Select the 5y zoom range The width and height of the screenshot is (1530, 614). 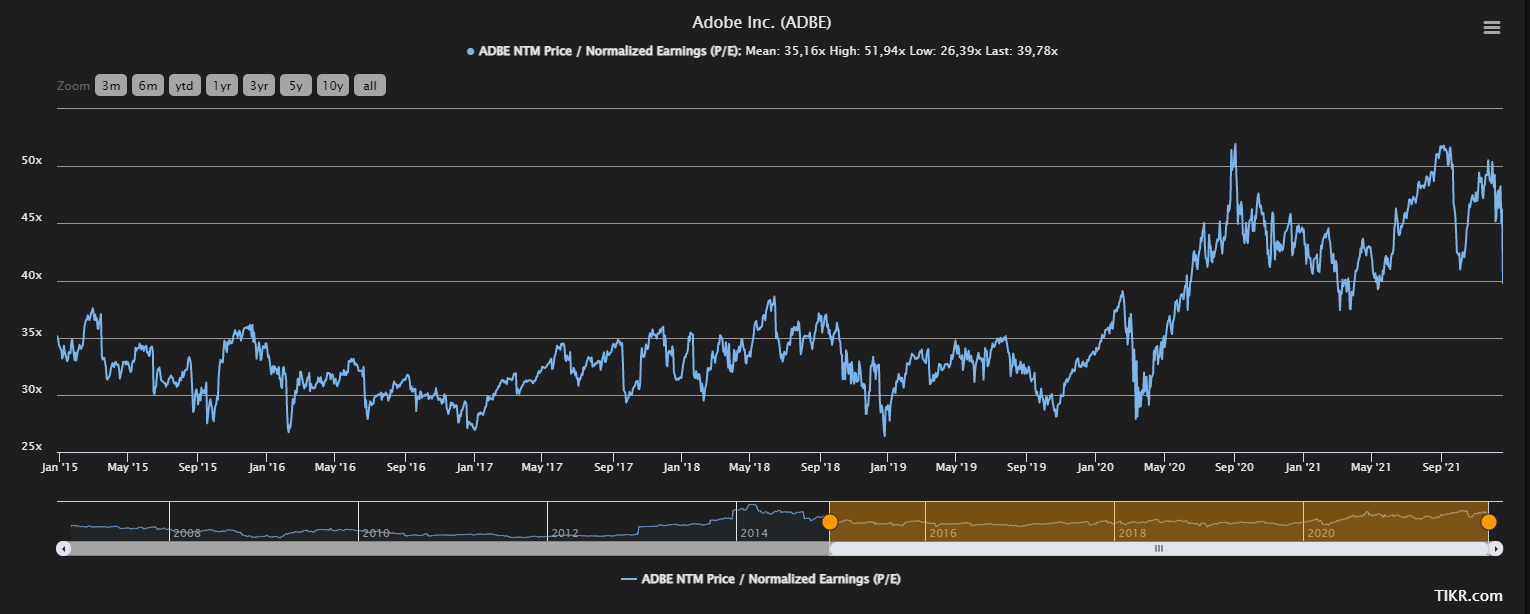pyautogui.click(x=295, y=86)
